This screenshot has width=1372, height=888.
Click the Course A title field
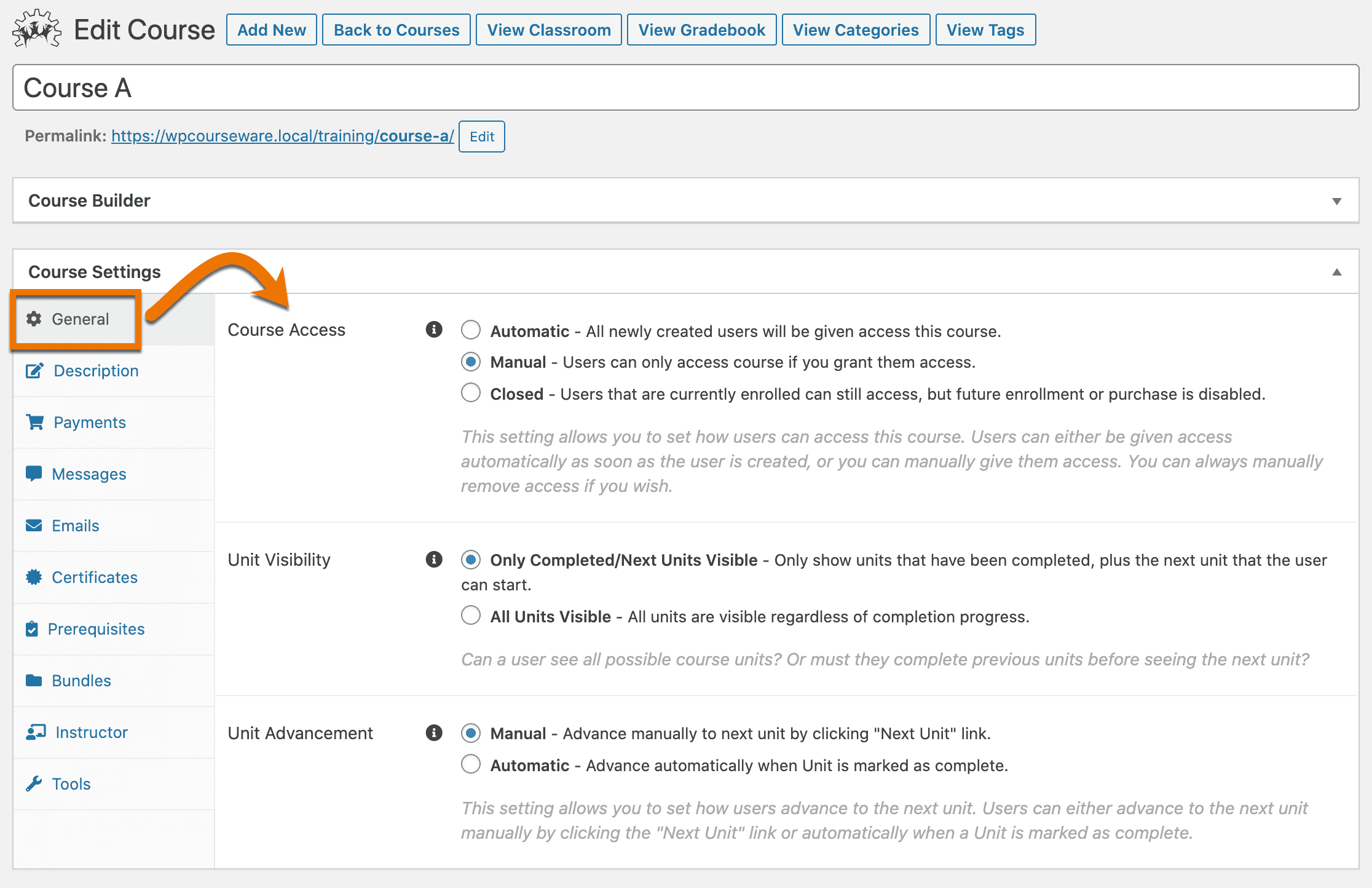click(686, 87)
